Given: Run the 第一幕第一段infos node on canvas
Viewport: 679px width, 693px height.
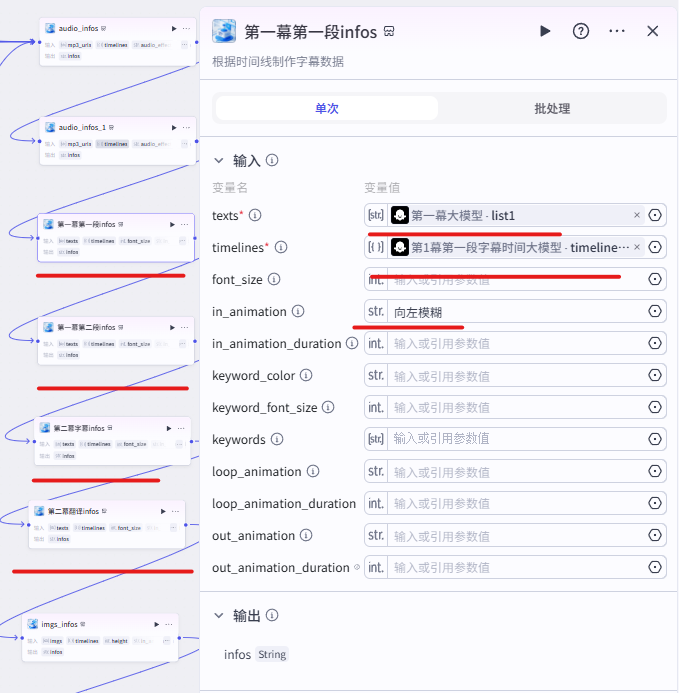Looking at the screenshot, I should pyautogui.click(x=172, y=225).
